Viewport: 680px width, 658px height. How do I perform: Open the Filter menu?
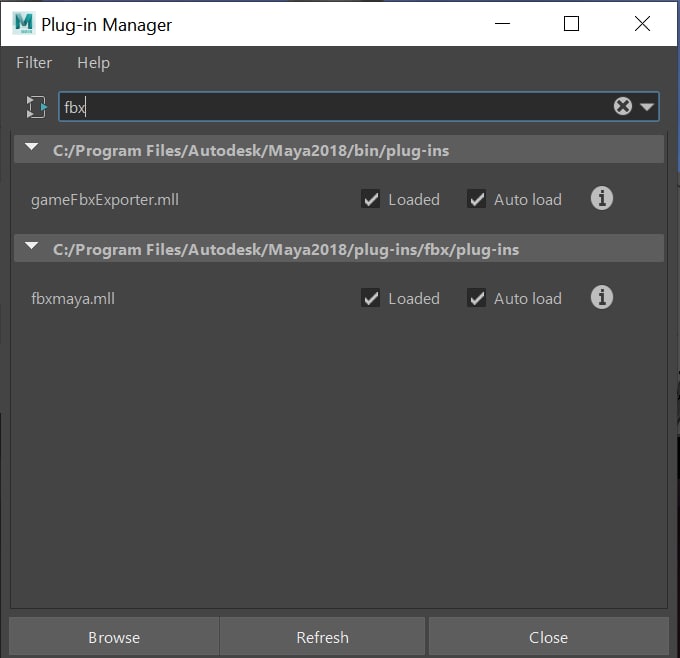[34, 63]
